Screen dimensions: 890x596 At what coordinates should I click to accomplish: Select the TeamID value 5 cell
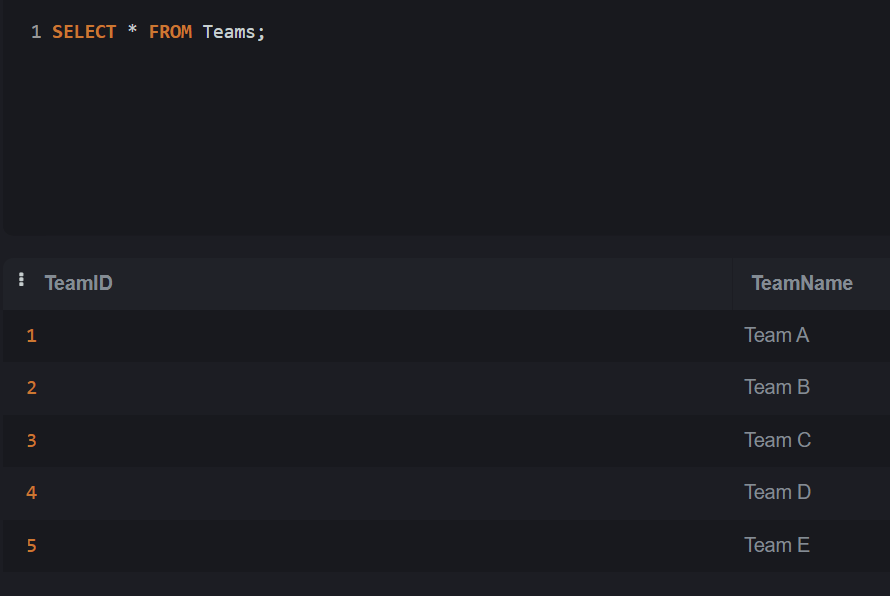coord(368,545)
